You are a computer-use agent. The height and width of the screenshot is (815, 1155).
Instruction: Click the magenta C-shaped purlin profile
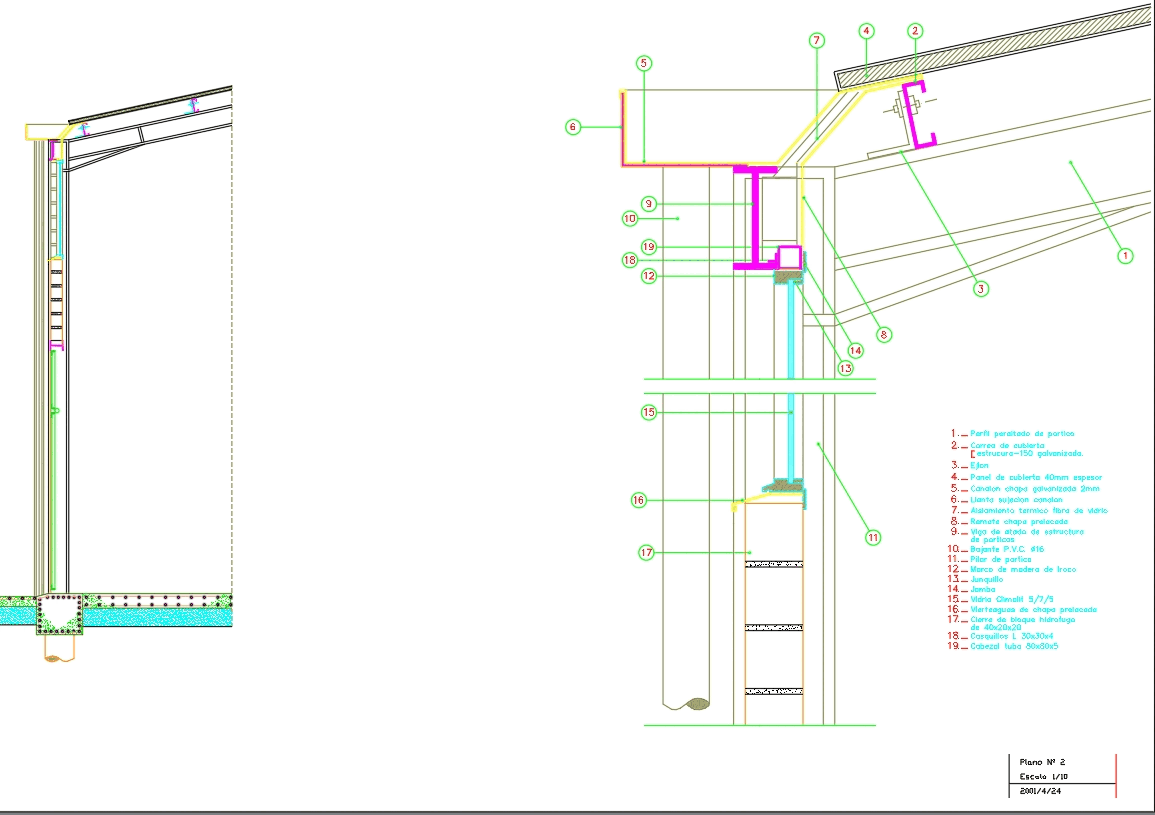(918, 114)
